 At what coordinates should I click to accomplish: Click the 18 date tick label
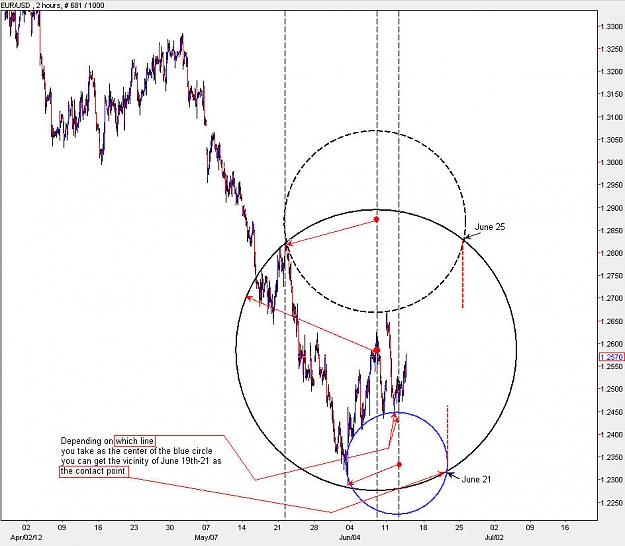click(x=423, y=528)
